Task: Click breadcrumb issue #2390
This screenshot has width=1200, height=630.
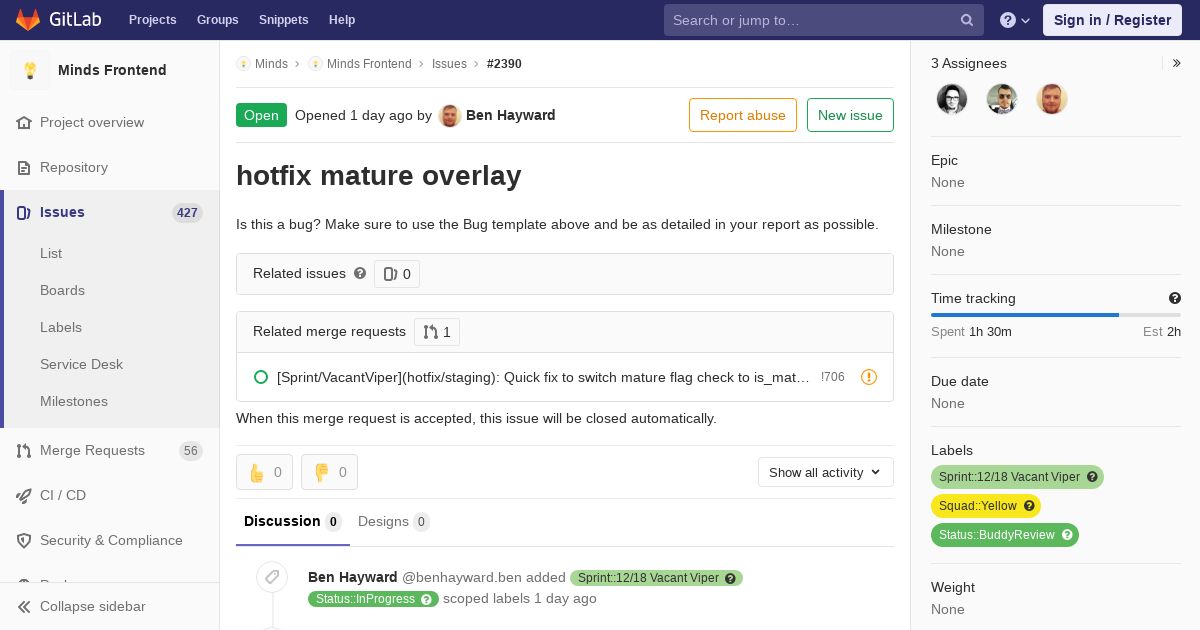Action: [504, 64]
